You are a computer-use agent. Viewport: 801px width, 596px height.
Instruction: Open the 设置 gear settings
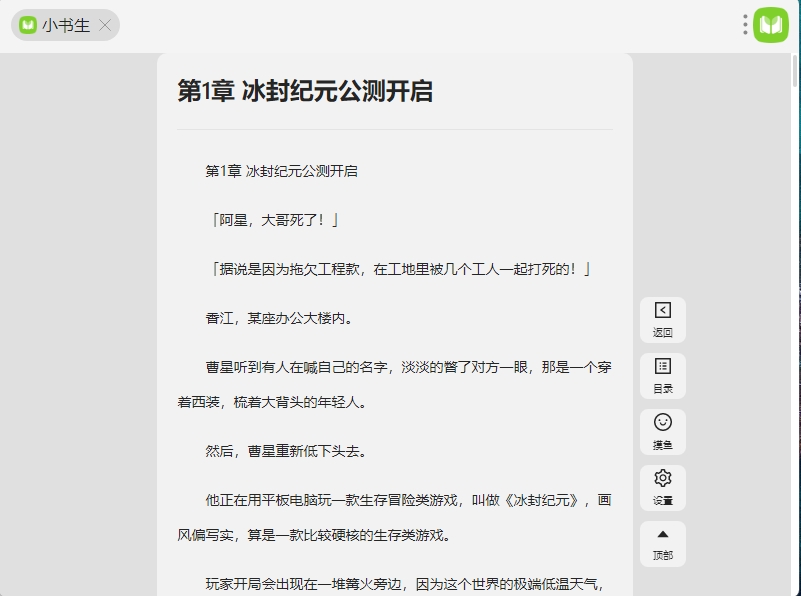[x=663, y=488]
